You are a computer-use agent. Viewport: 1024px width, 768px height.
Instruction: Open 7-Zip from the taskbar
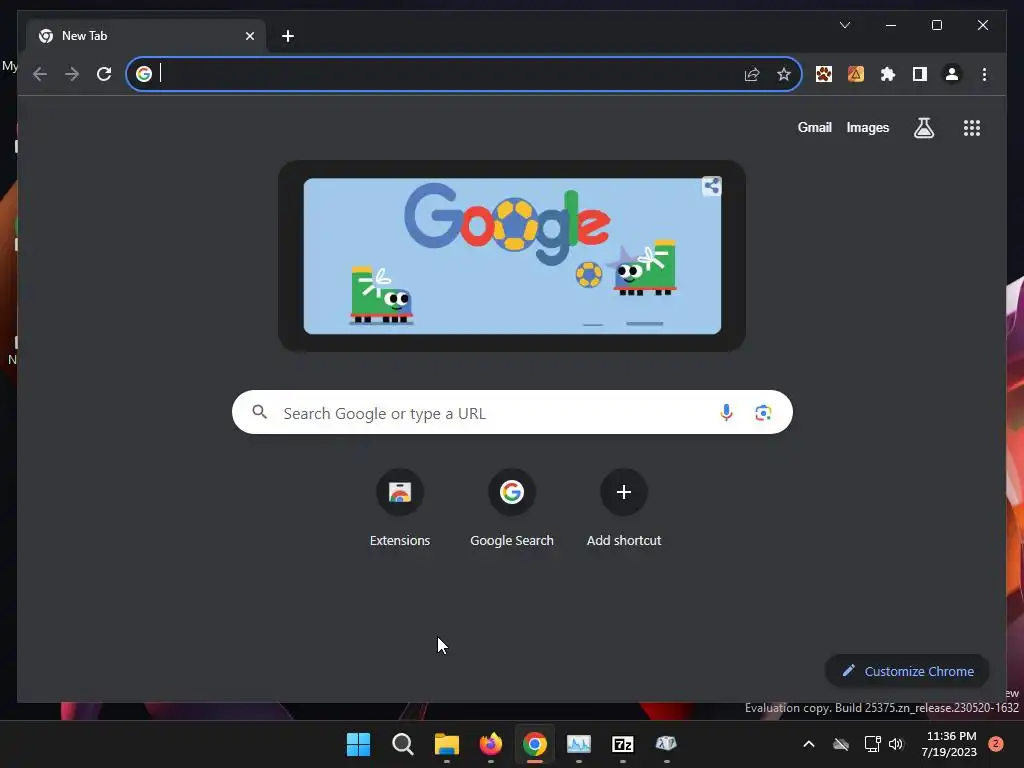pos(622,744)
